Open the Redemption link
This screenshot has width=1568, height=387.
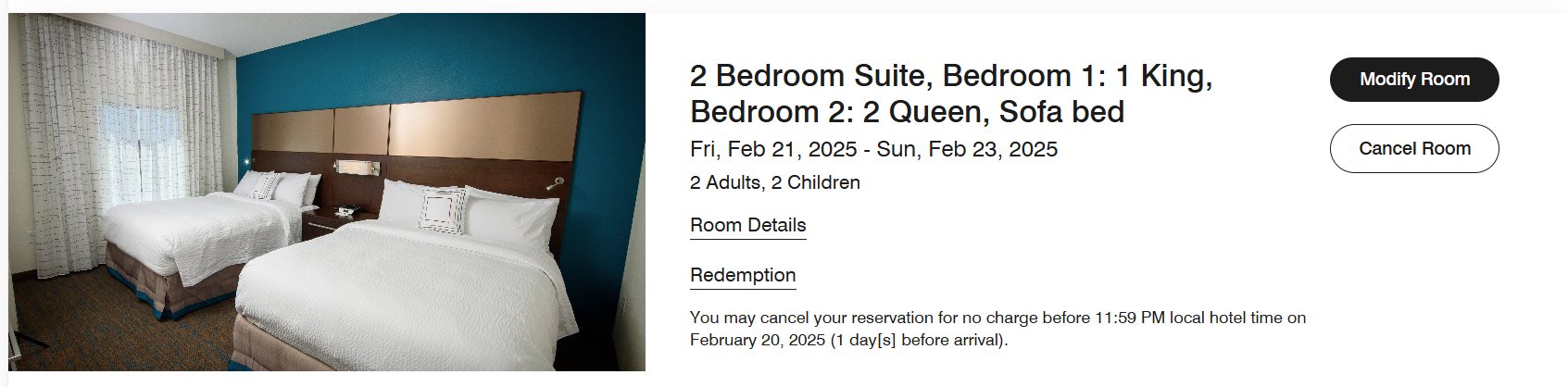[x=742, y=275]
